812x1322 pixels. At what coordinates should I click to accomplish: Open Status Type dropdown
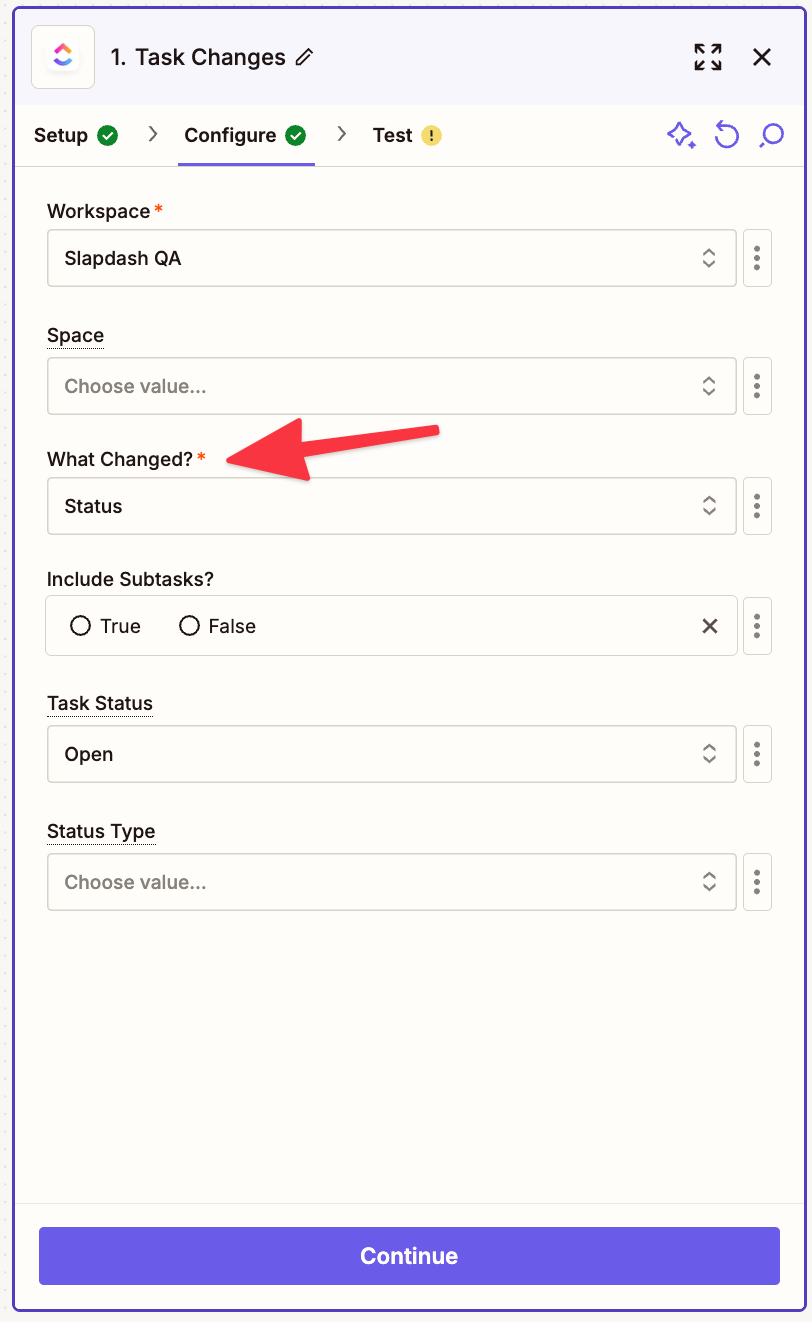pos(392,882)
